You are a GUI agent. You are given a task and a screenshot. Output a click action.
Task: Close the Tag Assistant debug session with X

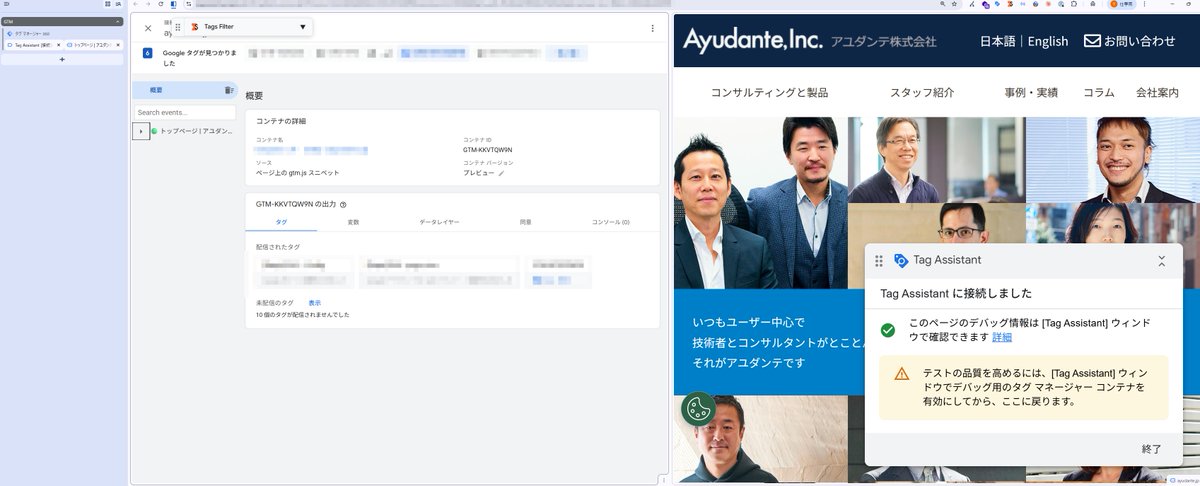pyautogui.click(x=148, y=29)
